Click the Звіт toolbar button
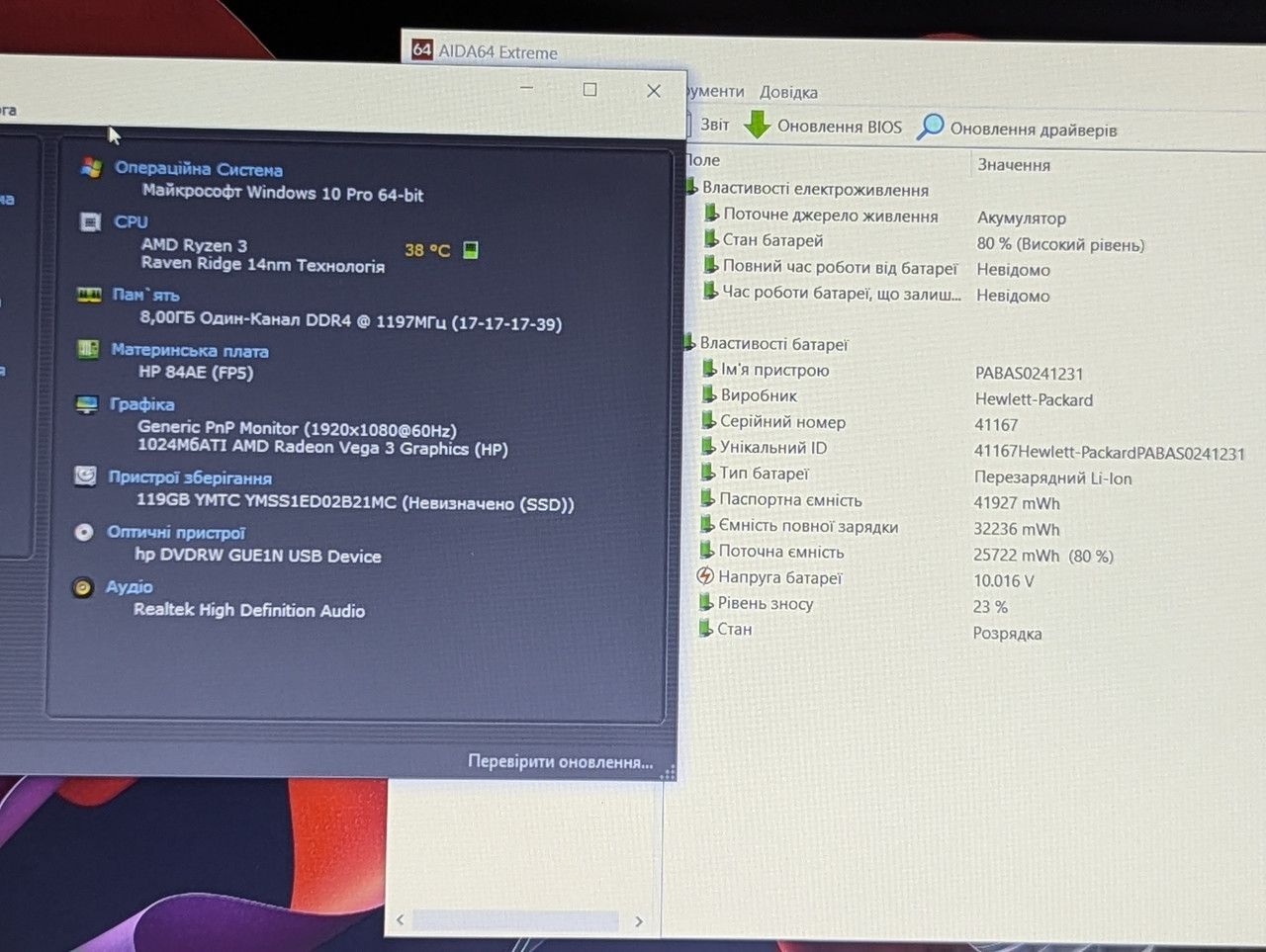Viewport: 1266px width, 952px height. [708, 125]
